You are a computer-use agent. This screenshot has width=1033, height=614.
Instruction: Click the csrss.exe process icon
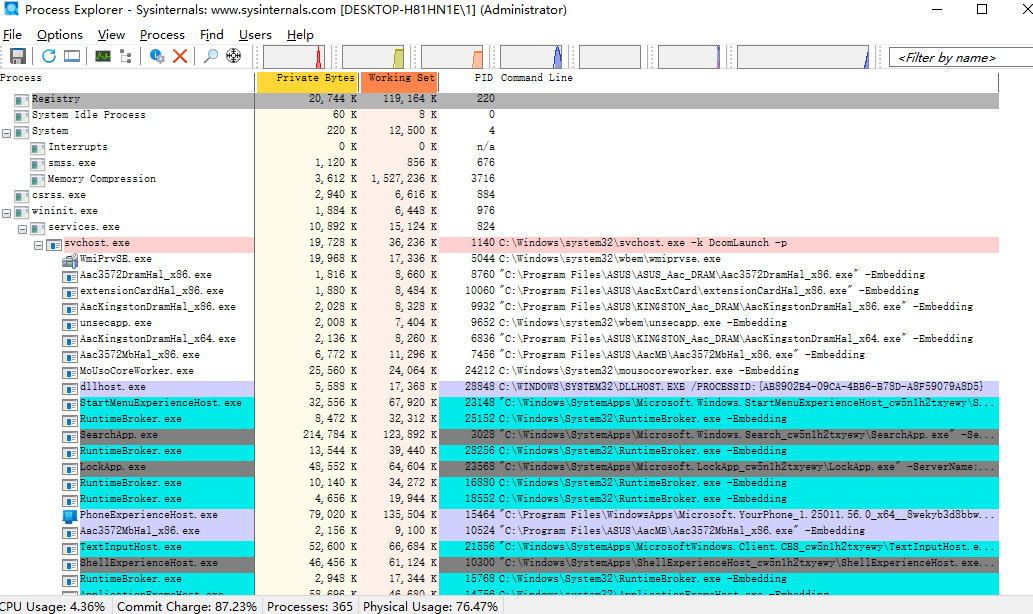pyautogui.click(x=22, y=197)
